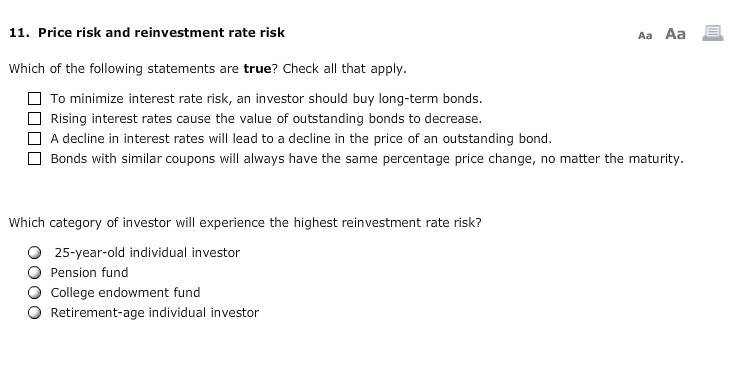Tick checkbox for bonds with similar coupons
The width and height of the screenshot is (746, 370).
click(x=34, y=158)
